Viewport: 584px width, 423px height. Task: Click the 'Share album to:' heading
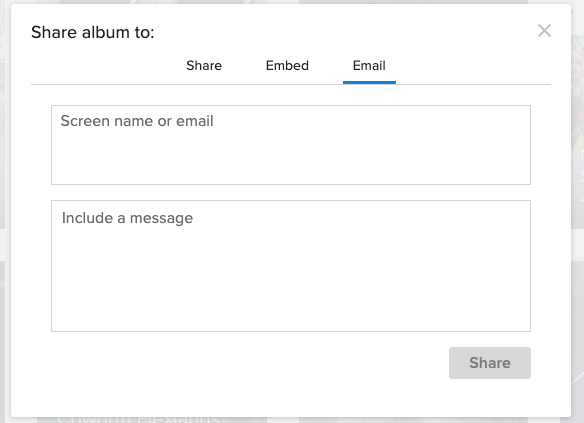[x=93, y=32]
